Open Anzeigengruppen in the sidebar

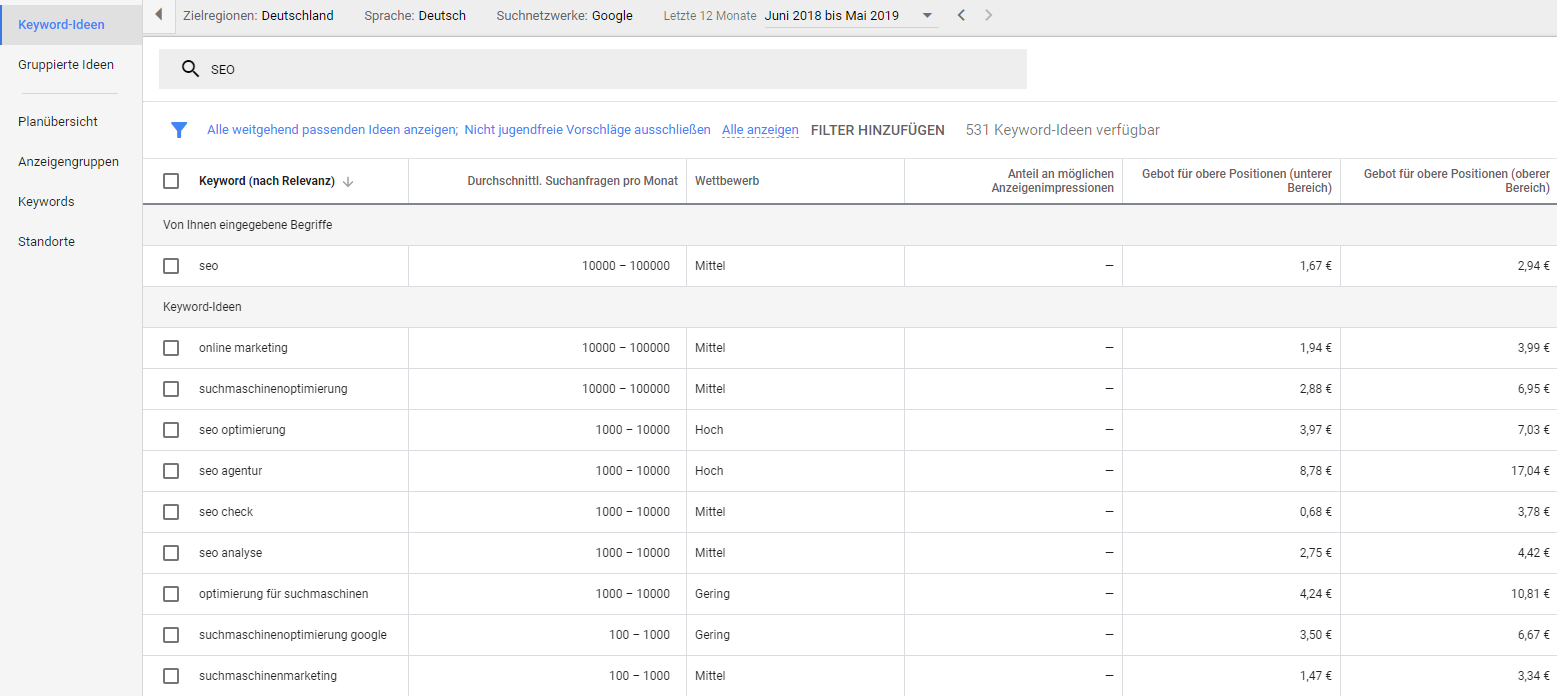point(68,162)
